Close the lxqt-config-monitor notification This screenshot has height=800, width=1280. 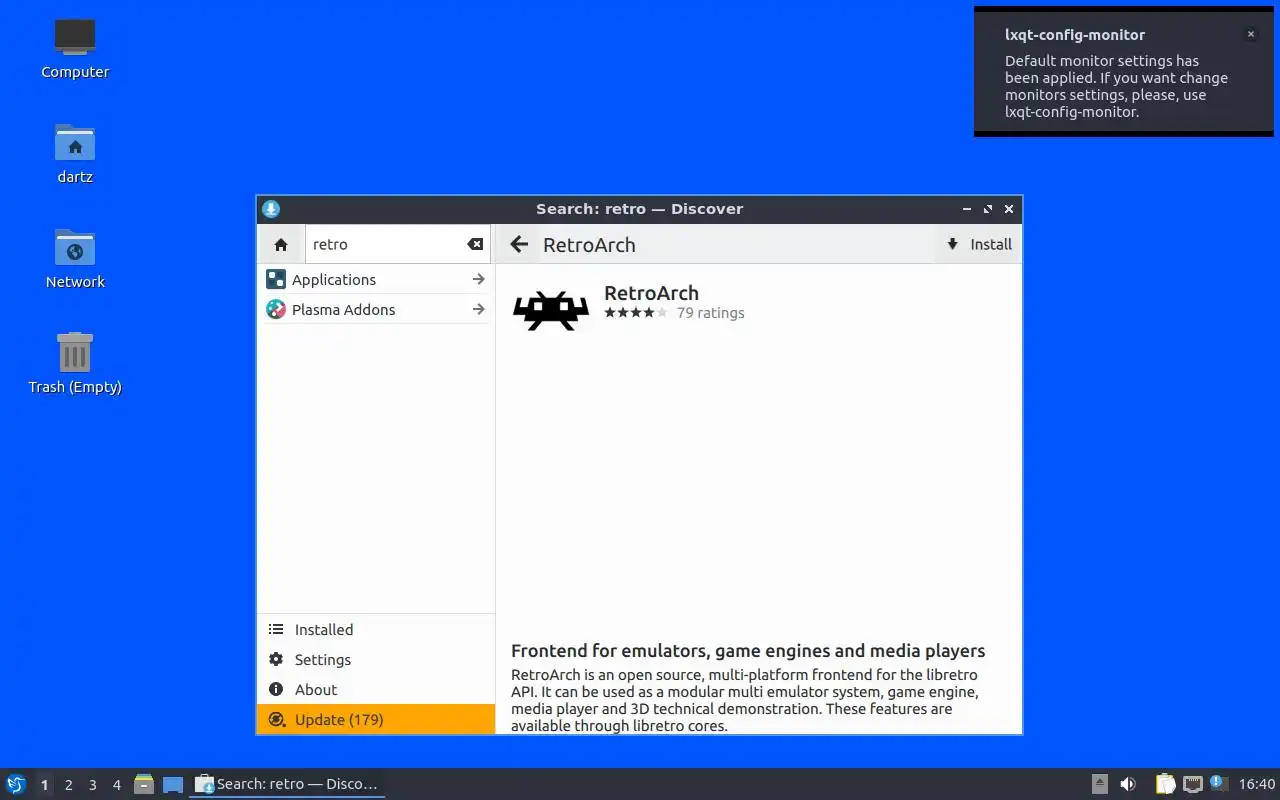coord(1250,34)
